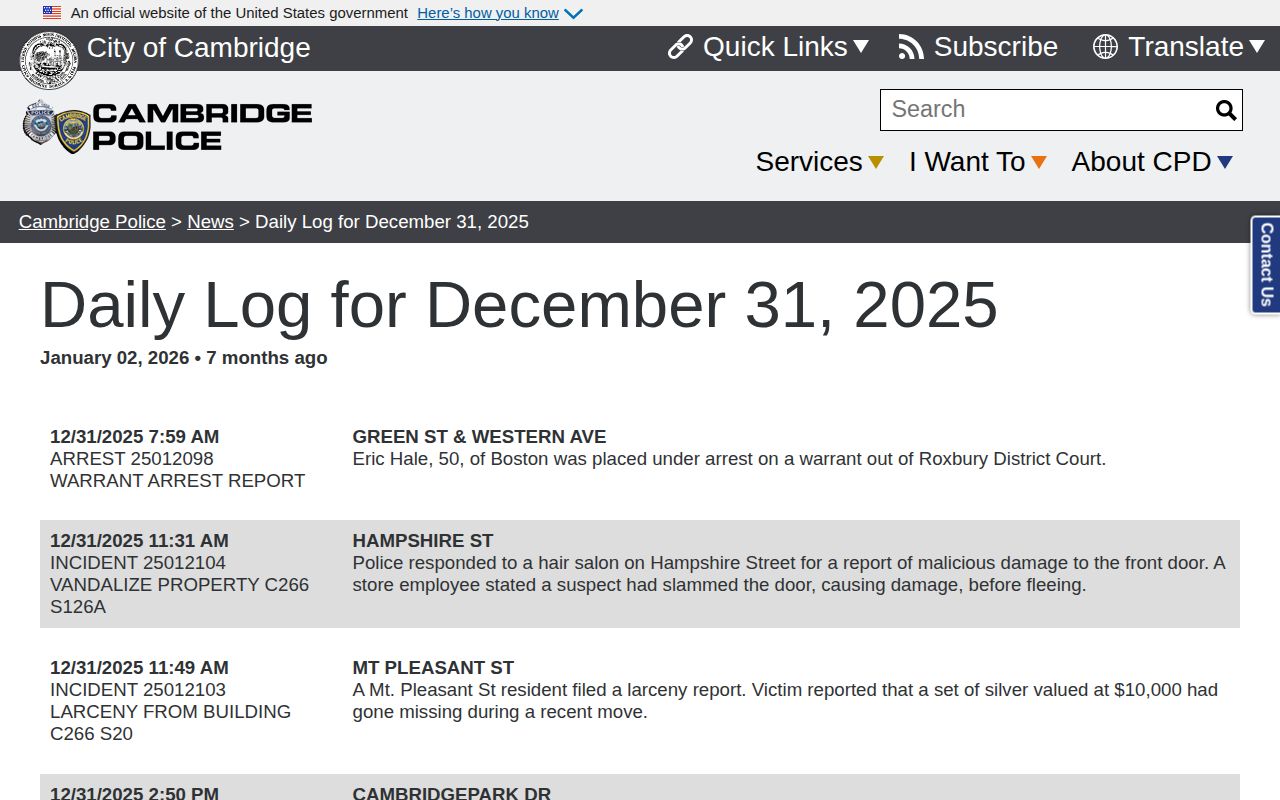This screenshot has height=800, width=1280.
Task: Click 'LARCENY FROM BUILDING C266 S20' text
Action: coord(171,723)
